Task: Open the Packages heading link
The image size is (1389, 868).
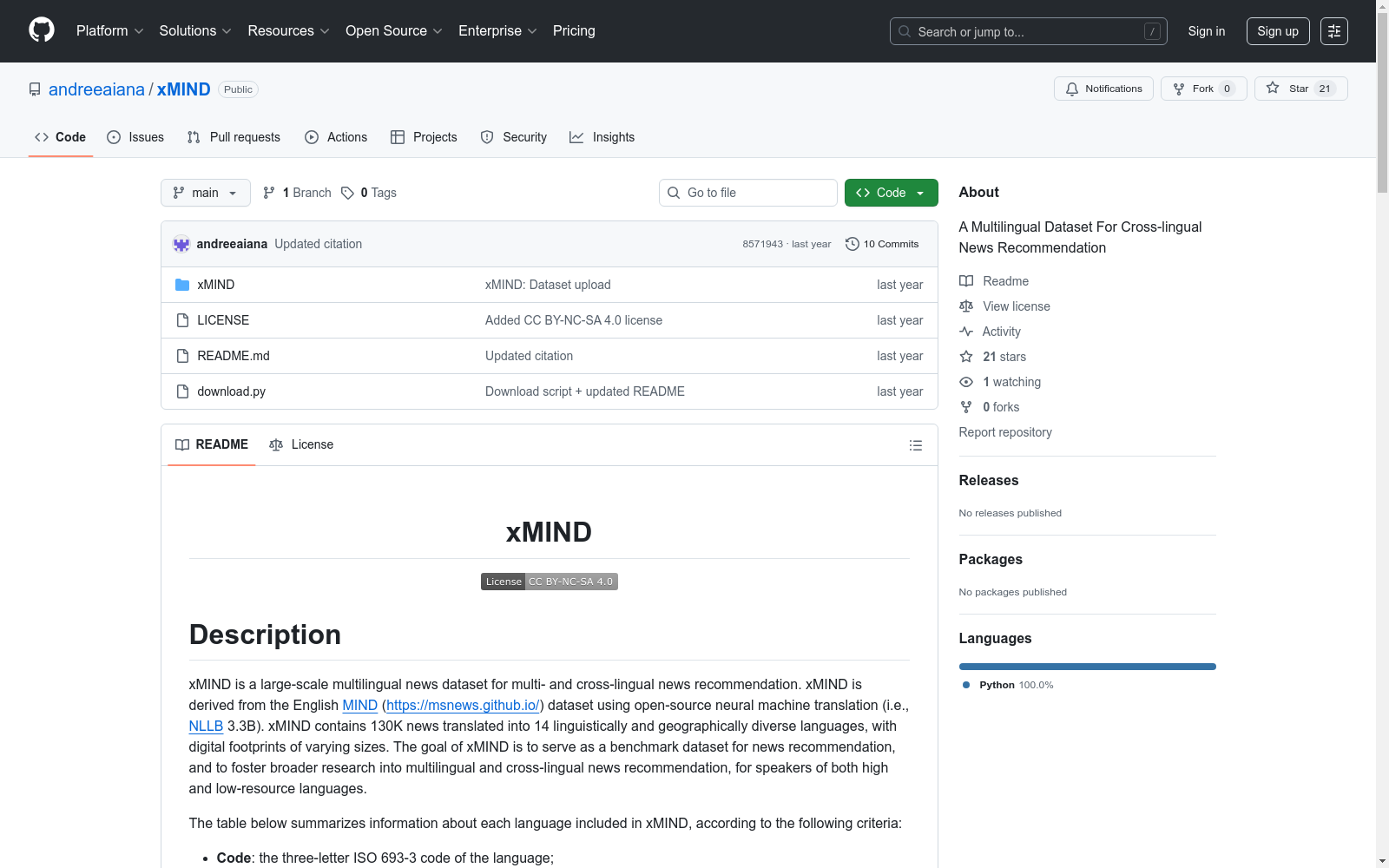Action: (x=991, y=560)
